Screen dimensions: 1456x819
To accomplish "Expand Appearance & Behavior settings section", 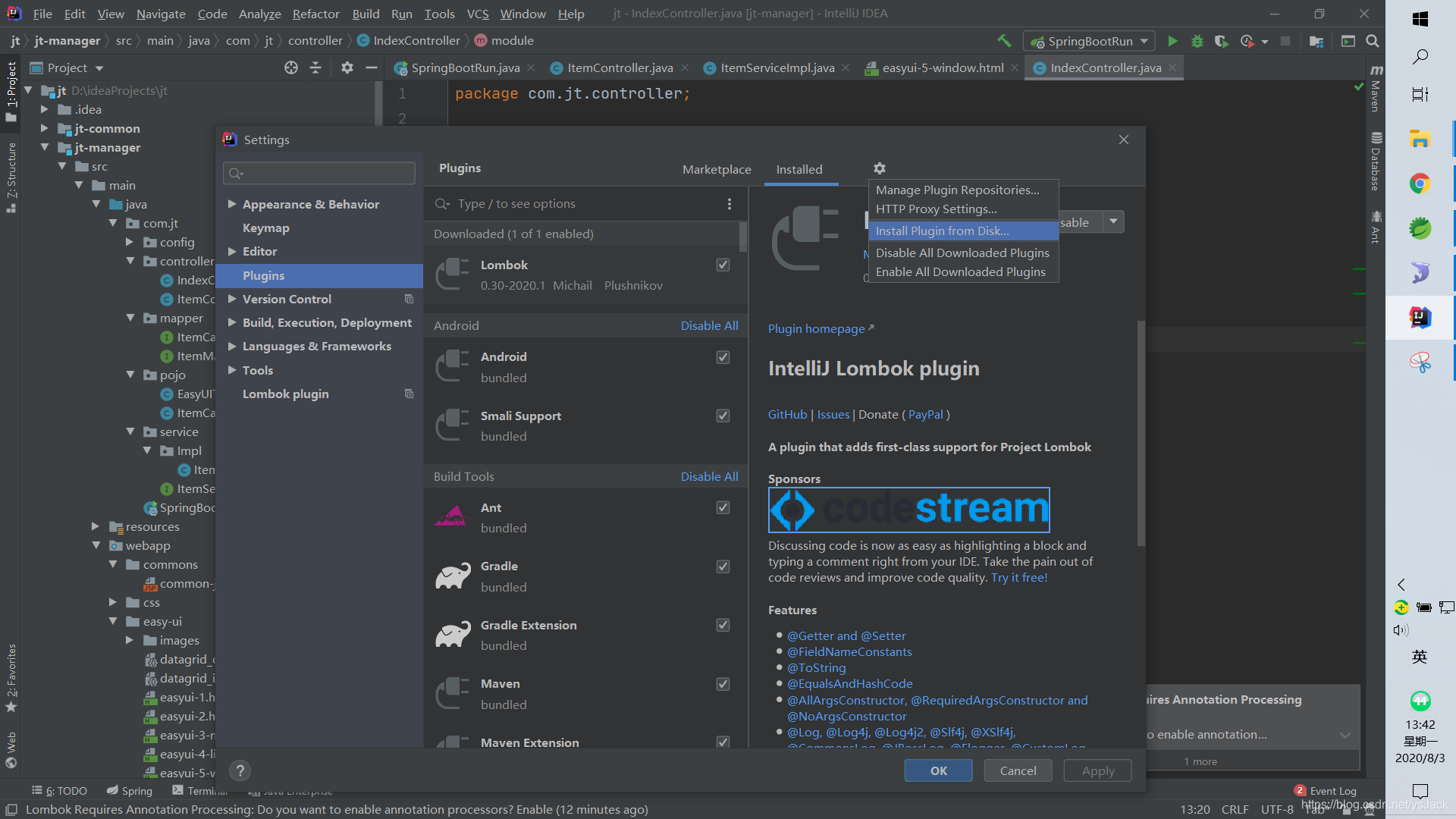I will coord(232,204).
